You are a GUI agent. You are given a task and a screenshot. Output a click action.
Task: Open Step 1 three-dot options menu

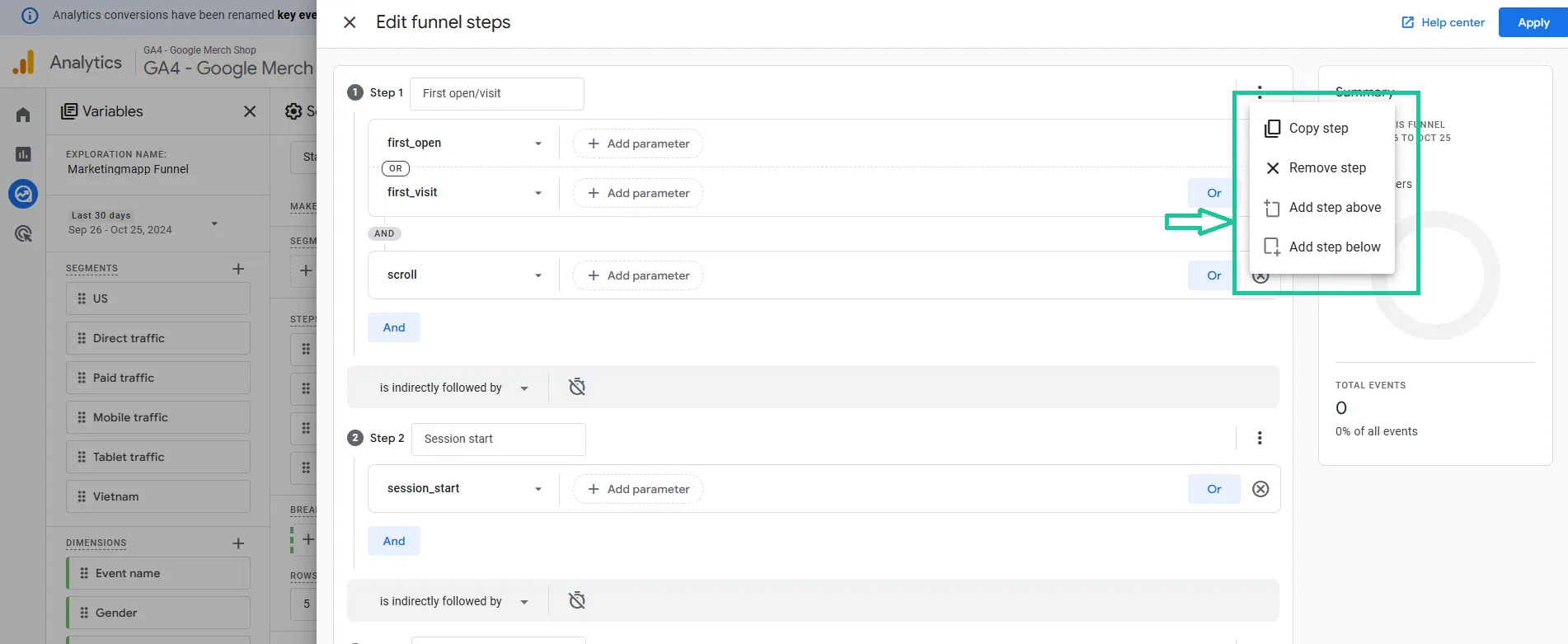click(x=1260, y=92)
